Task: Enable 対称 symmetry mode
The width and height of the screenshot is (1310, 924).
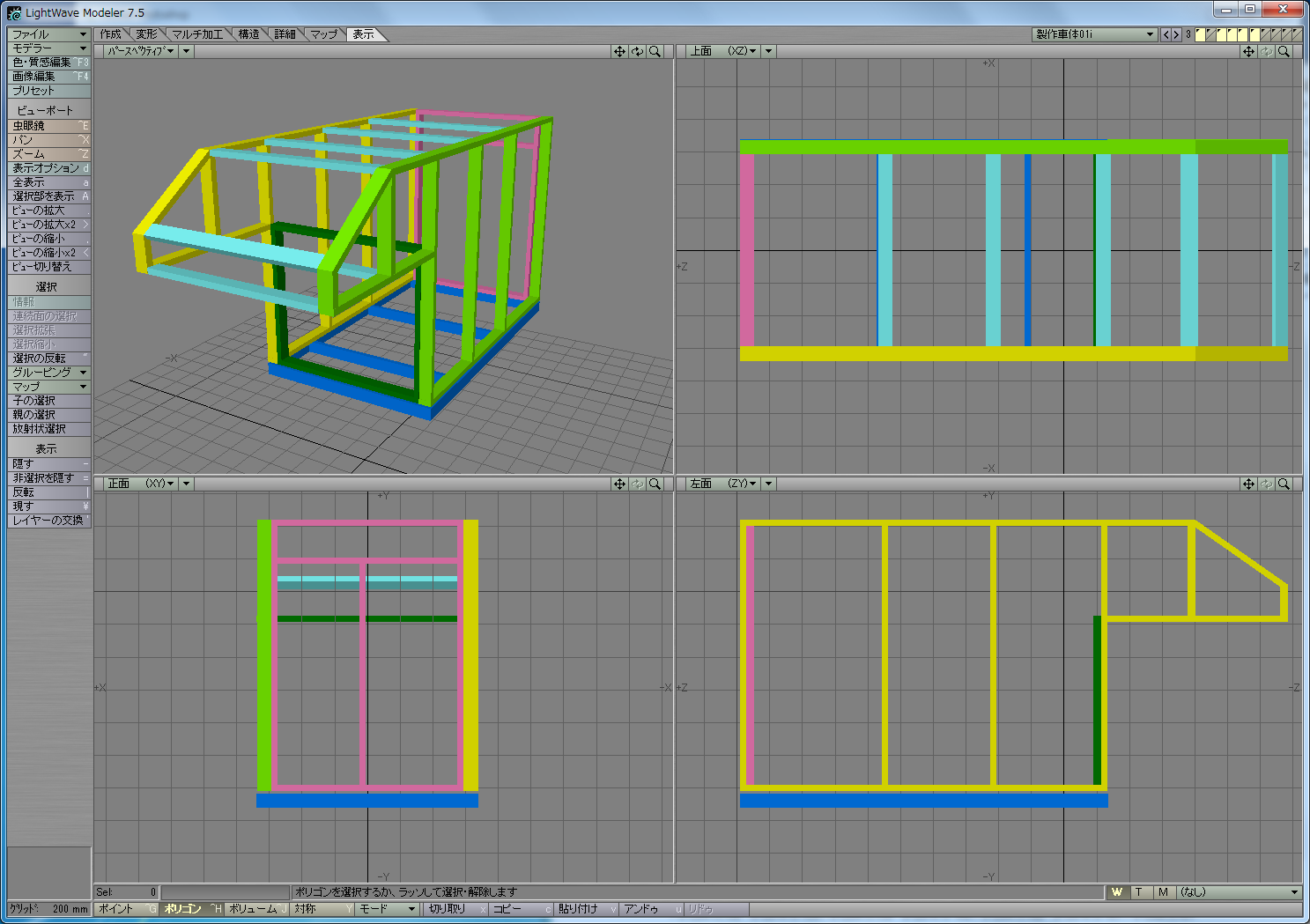Action: 322,909
